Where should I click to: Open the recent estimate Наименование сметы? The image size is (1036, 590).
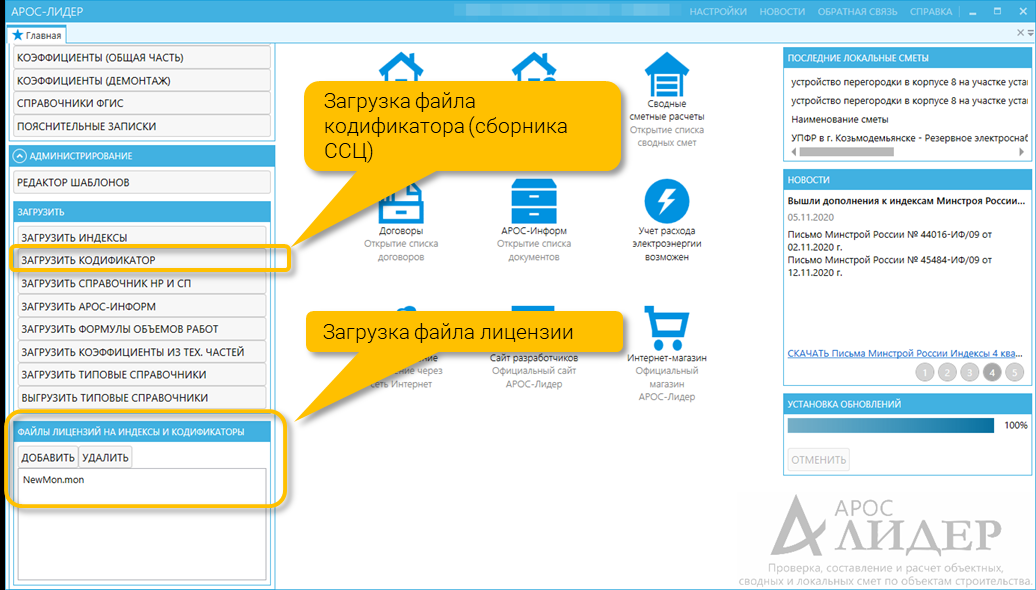(x=840, y=120)
